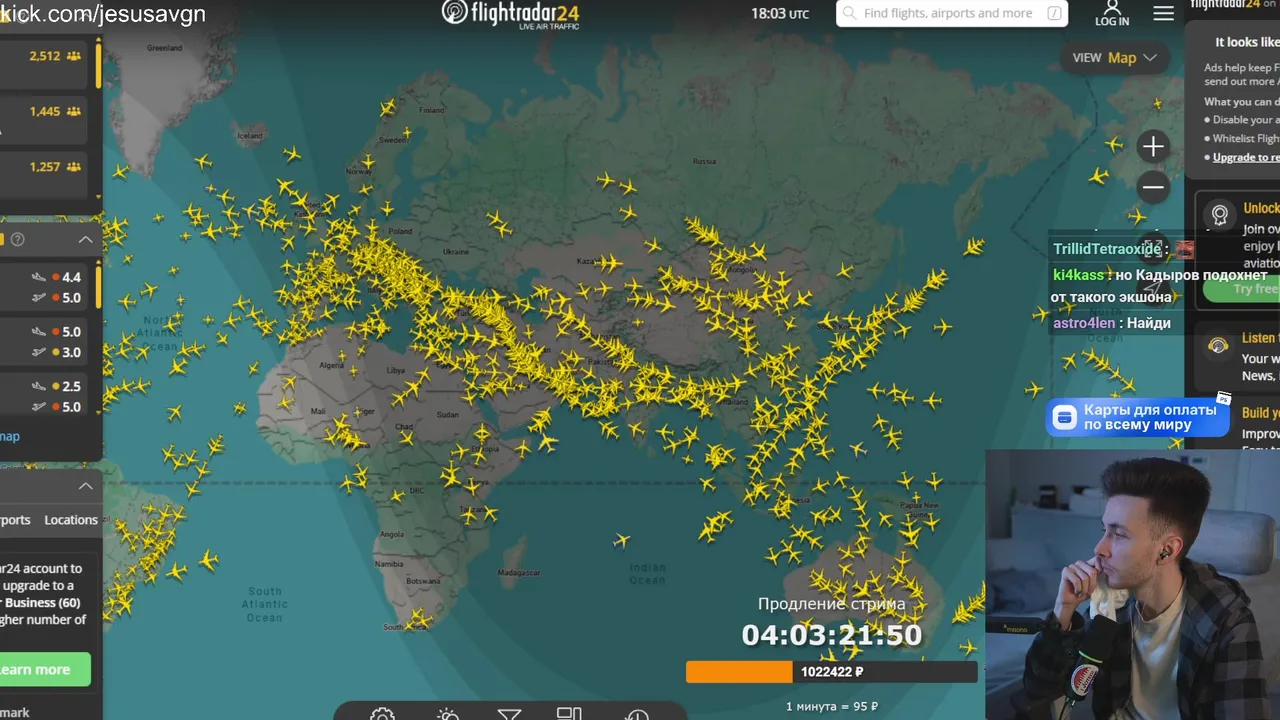Switch to the Airports tab
The image size is (1280, 720).
[x=15, y=520]
